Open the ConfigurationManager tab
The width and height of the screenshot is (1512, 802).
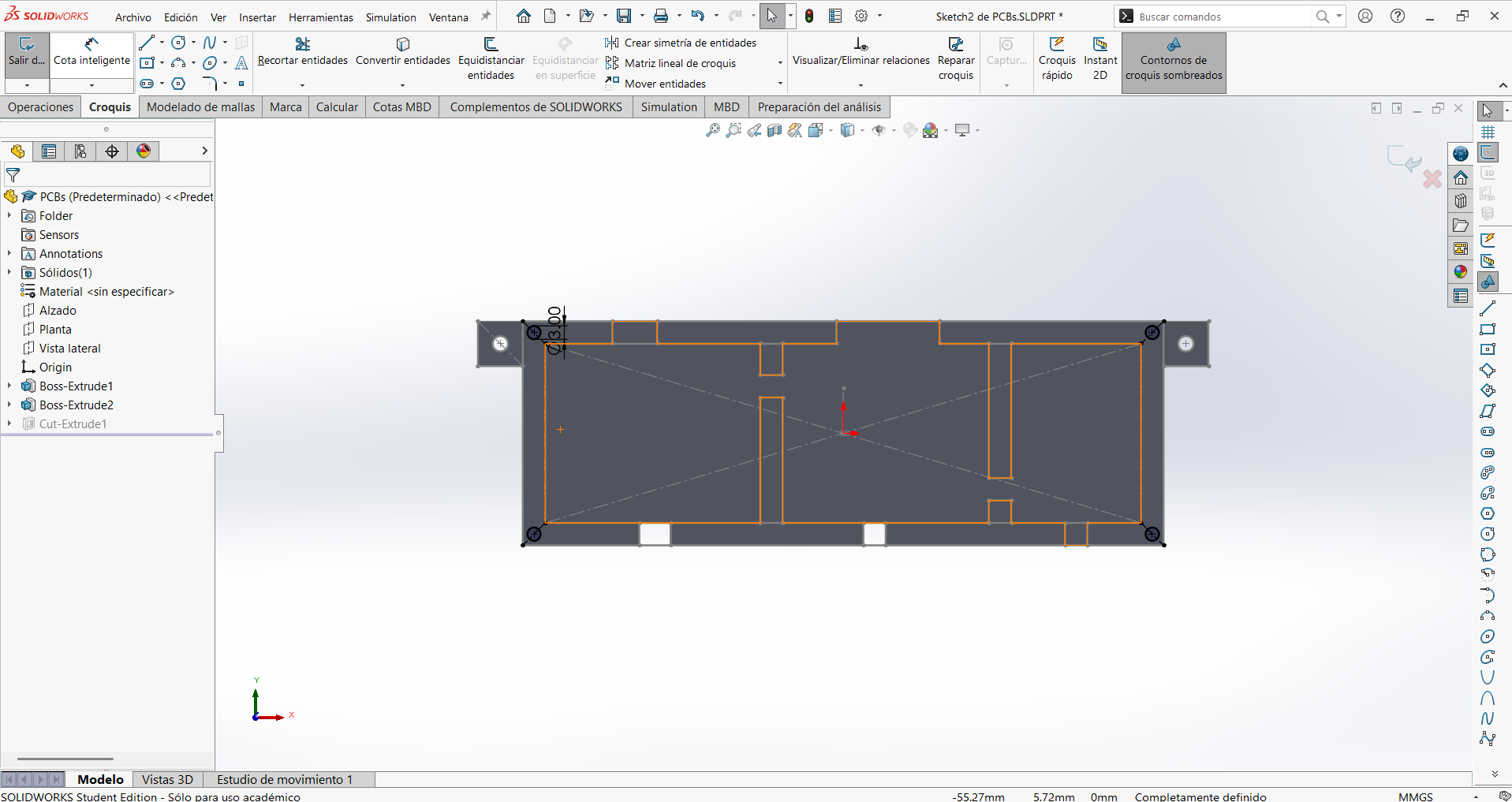coord(80,151)
